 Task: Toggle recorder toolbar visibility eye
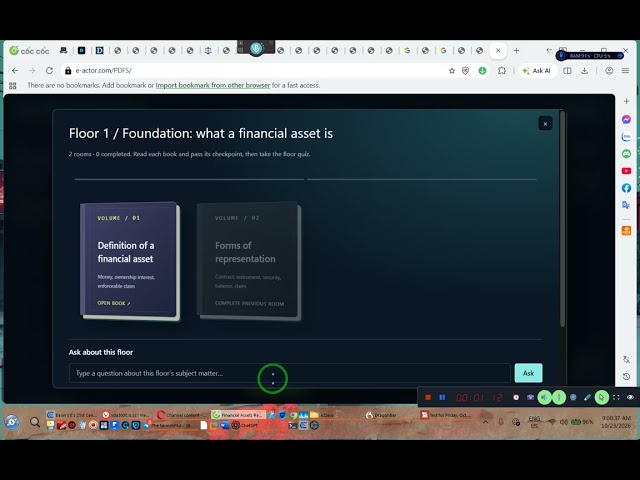click(x=630, y=397)
